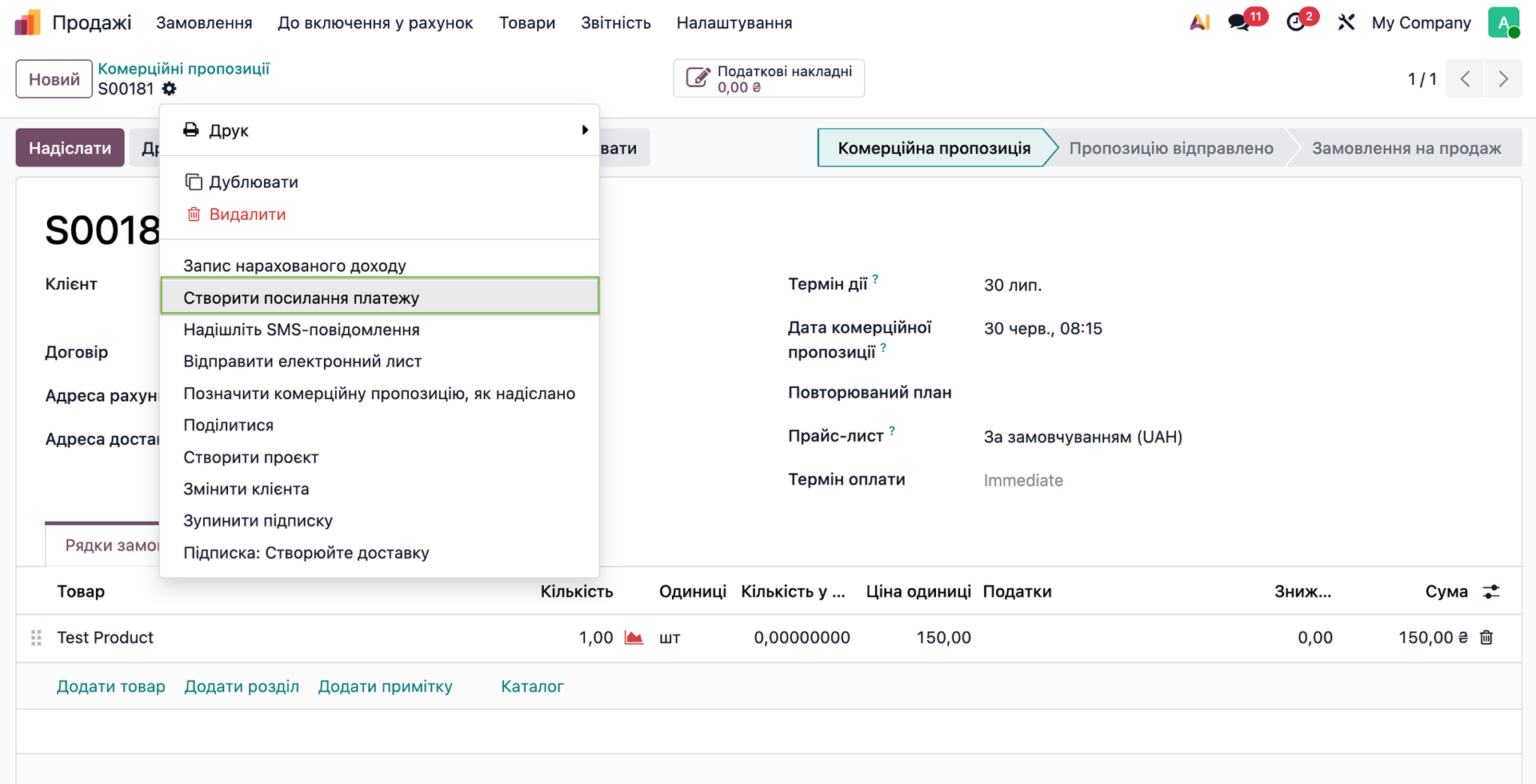Choose Надішліть SMS-повідомлення
The height and width of the screenshot is (784, 1536).
pyautogui.click(x=379, y=330)
